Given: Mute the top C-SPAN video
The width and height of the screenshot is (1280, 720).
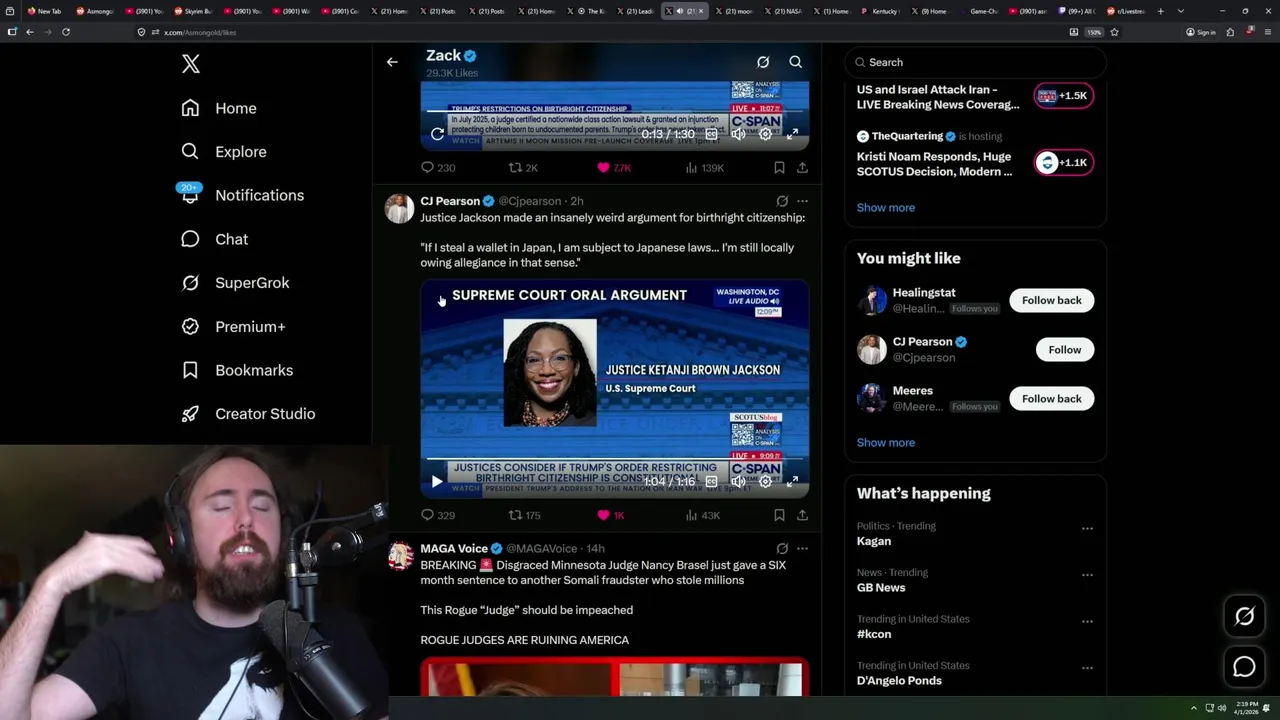Looking at the screenshot, I should [x=738, y=134].
